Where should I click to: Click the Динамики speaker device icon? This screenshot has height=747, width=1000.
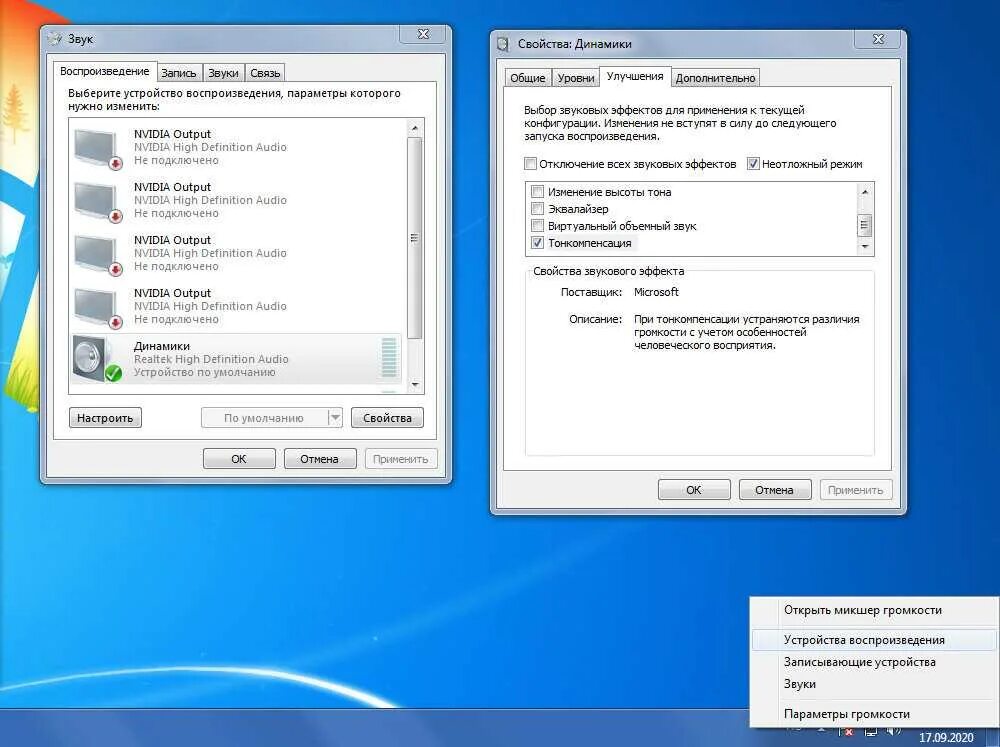pos(92,358)
